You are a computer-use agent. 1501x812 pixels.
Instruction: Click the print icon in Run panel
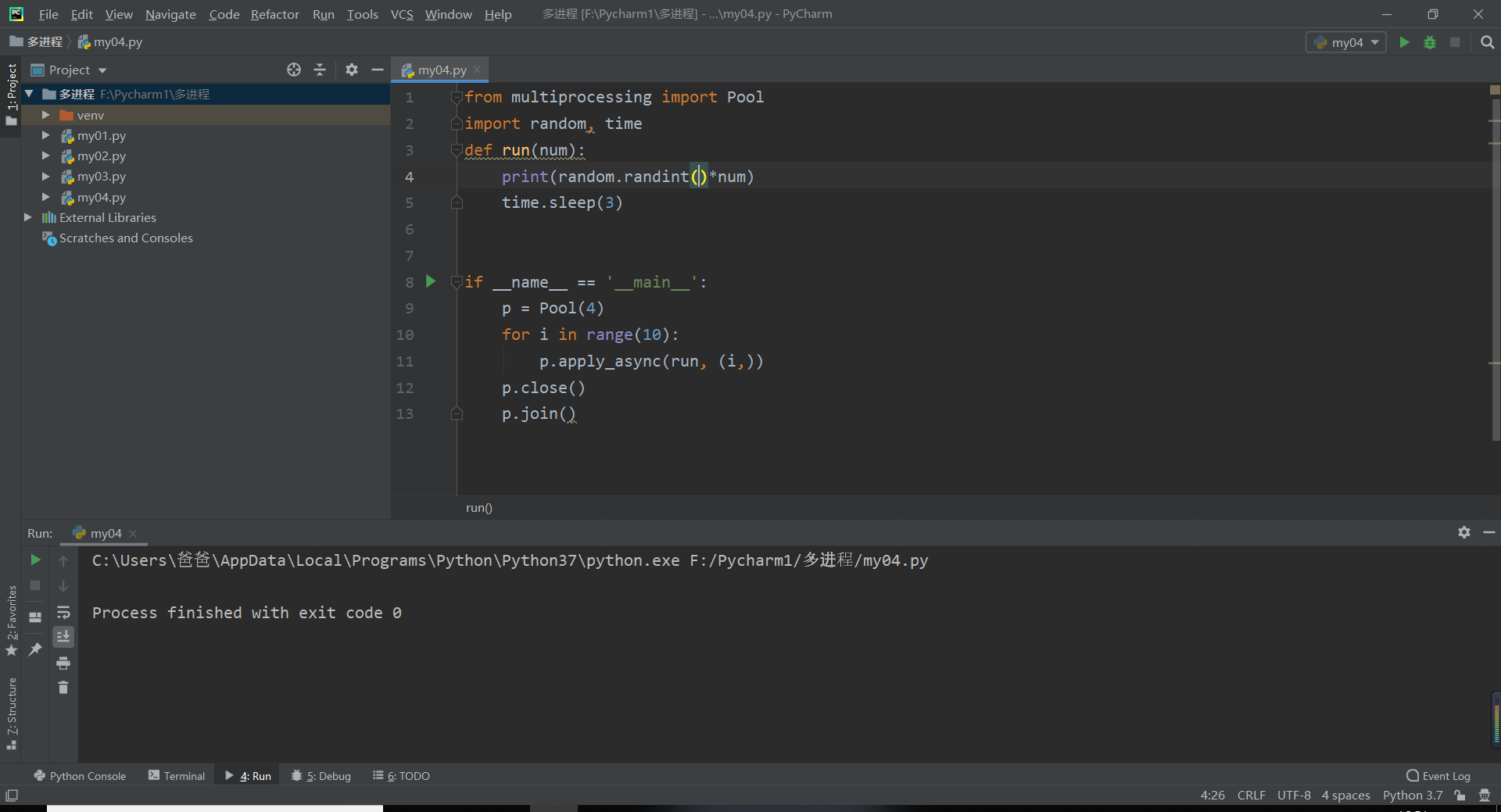click(x=63, y=664)
